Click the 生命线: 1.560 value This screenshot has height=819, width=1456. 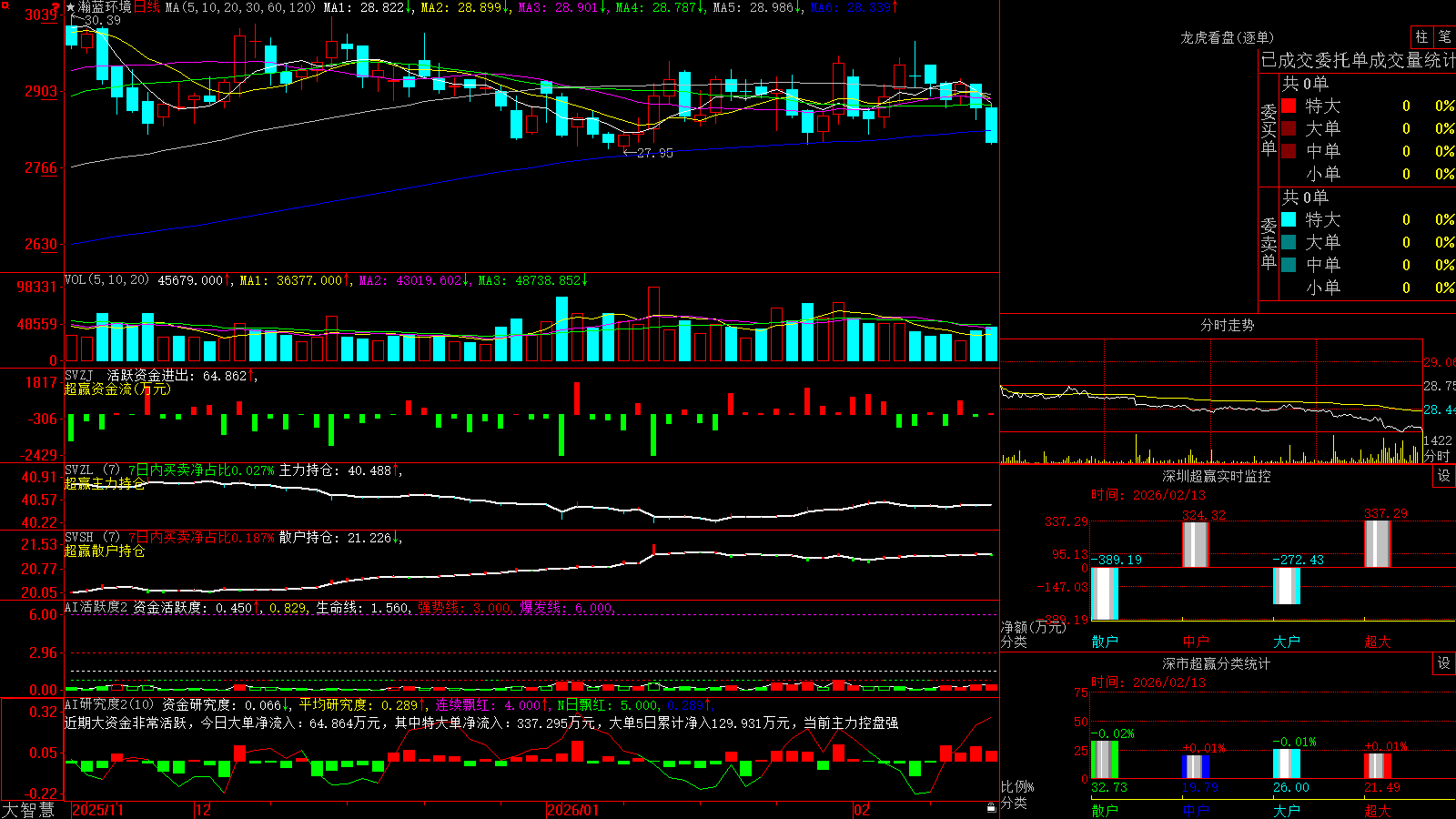coord(362,608)
